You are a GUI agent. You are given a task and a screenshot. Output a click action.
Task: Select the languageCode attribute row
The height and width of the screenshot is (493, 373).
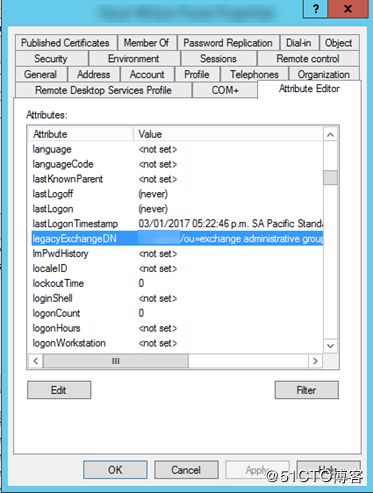point(176,164)
